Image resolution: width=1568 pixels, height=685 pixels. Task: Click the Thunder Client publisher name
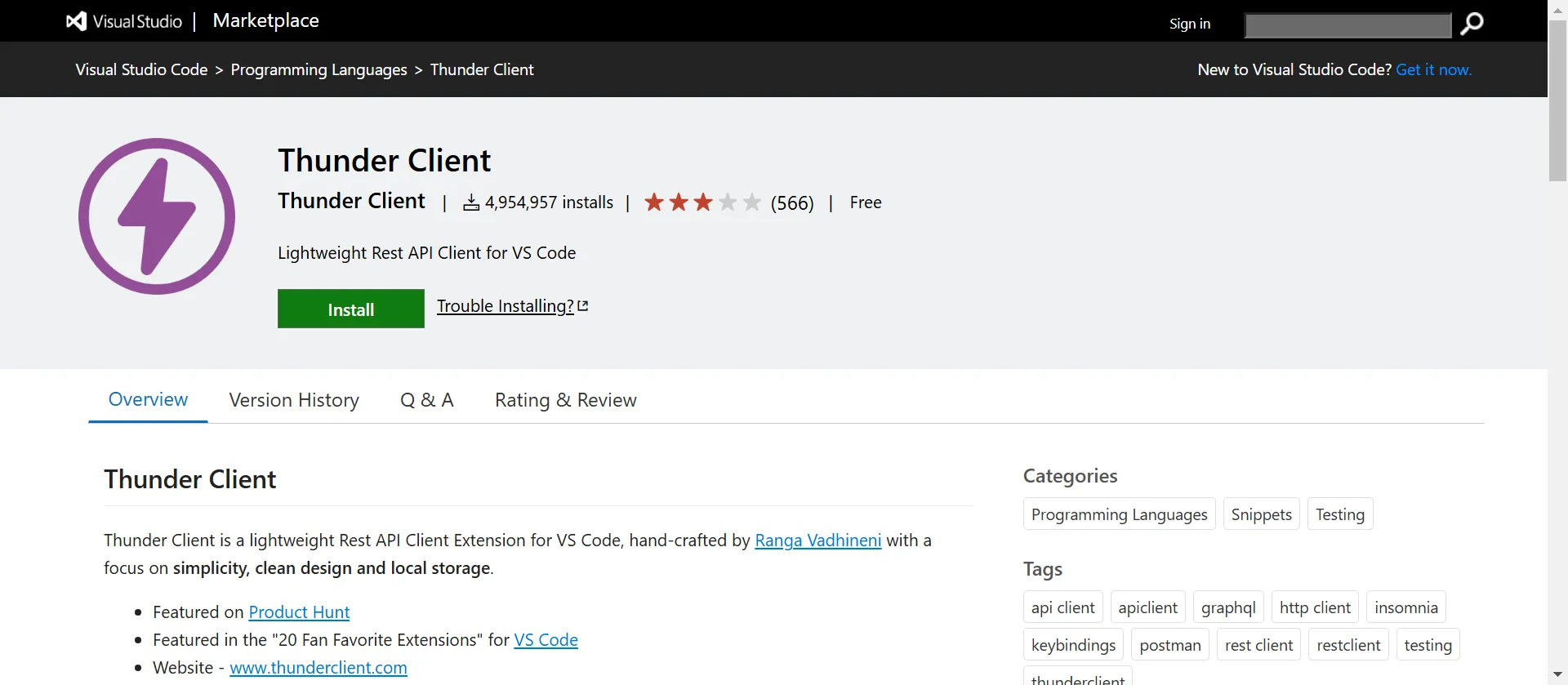tap(351, 201)
